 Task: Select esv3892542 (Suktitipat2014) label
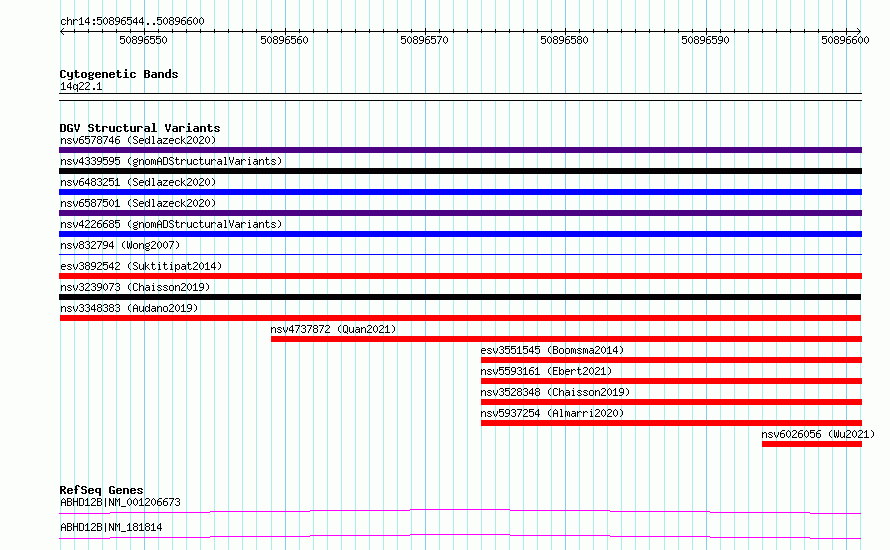click(x=141, y=266)
